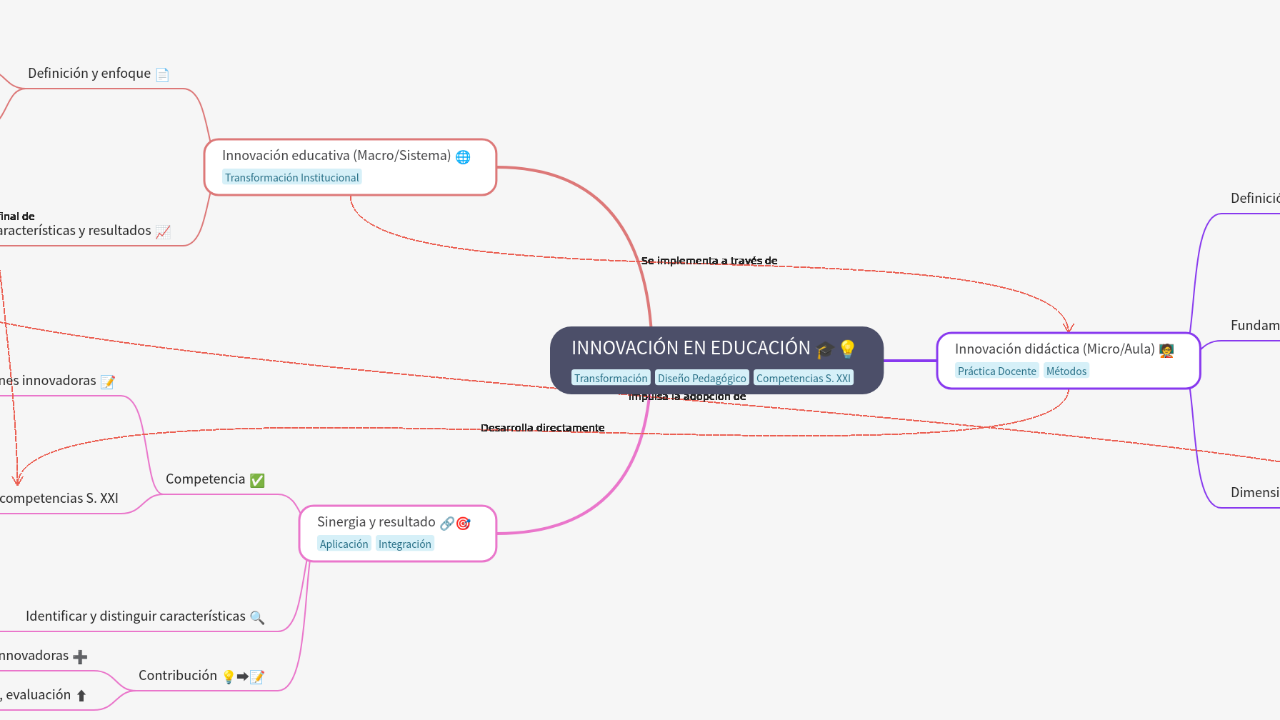Click the "Se implementa a través de" connector label
The image size is (1280, 720).
pyautogui.click(x=709, y=260)
